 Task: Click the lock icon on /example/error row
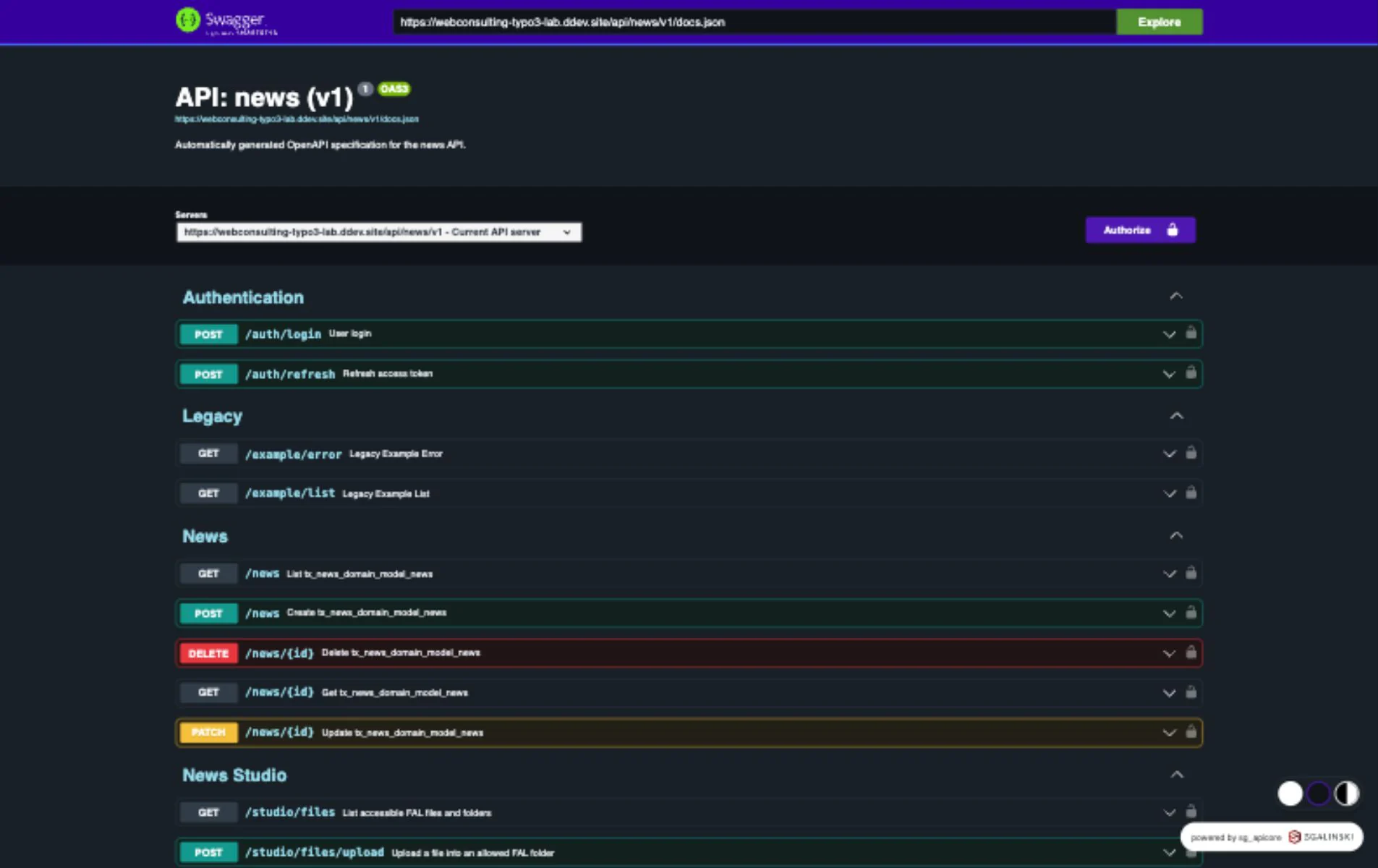point(1191,452)
